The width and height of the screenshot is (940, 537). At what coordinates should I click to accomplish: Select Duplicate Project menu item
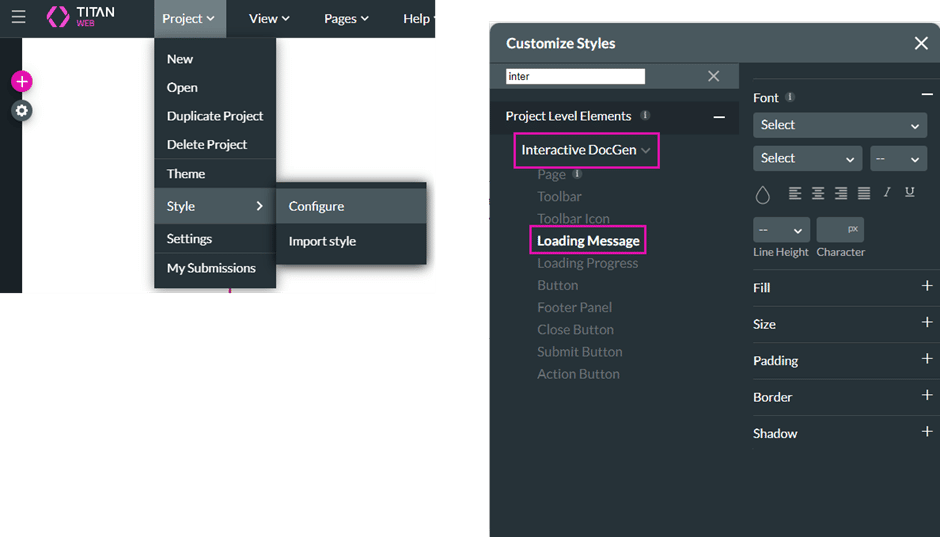pos(215,116)
